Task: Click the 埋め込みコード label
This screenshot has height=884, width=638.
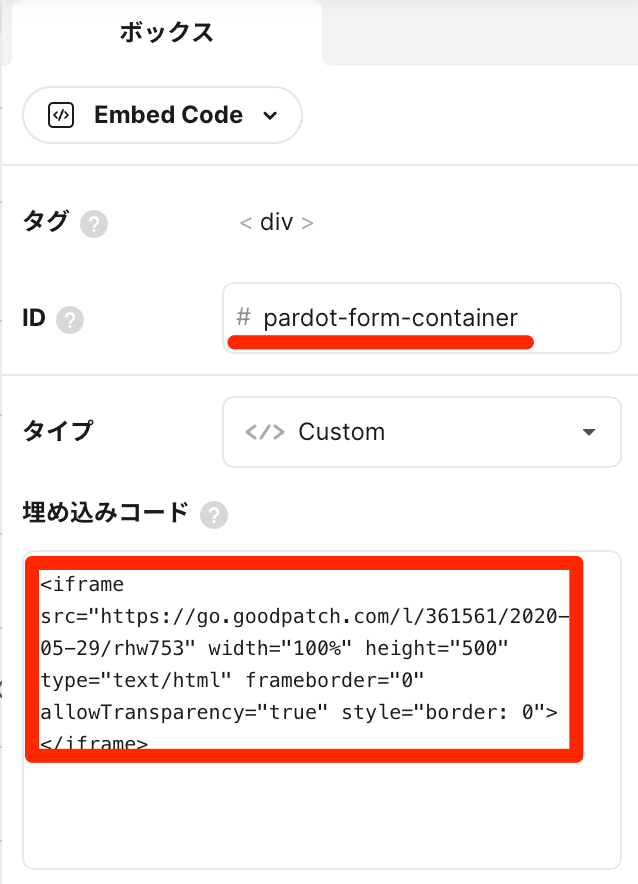Action: coord(105,513)
